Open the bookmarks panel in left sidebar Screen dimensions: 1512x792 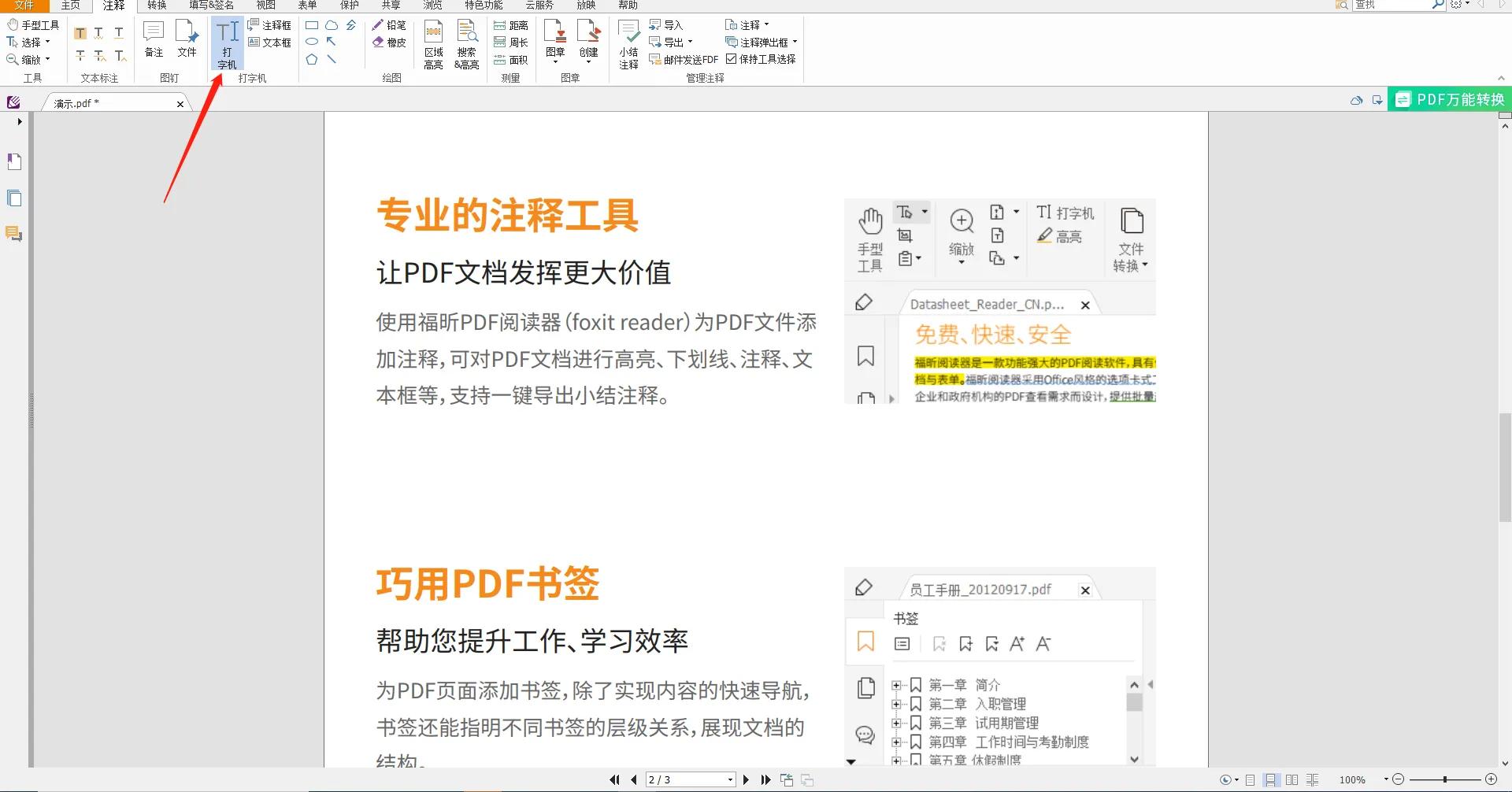(14, 161)
